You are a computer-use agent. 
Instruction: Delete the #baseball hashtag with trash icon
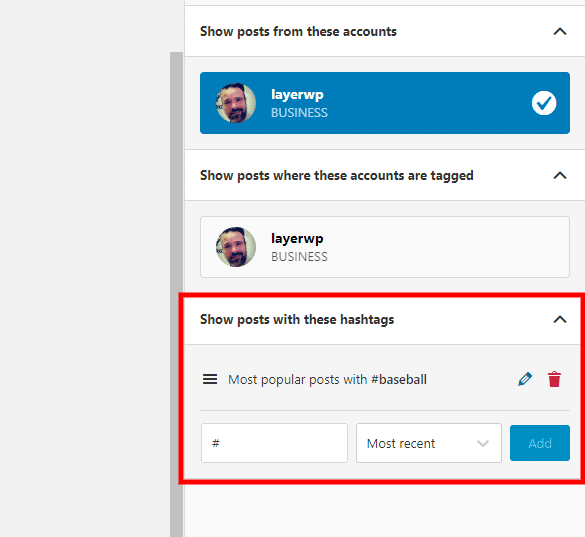[554, 379]
